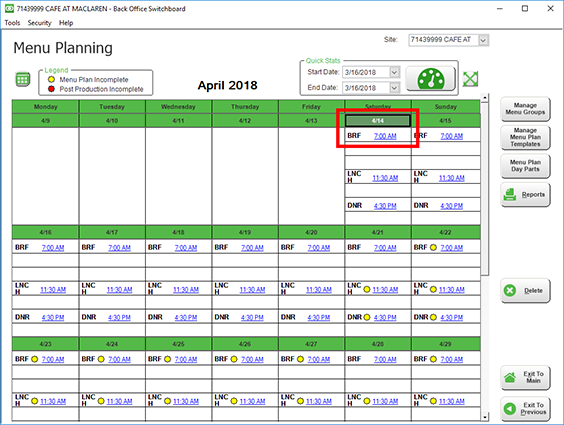Click the green calendar view icon
The width and height of the screenshot is (564, 425).
click(x=22, y=79)
